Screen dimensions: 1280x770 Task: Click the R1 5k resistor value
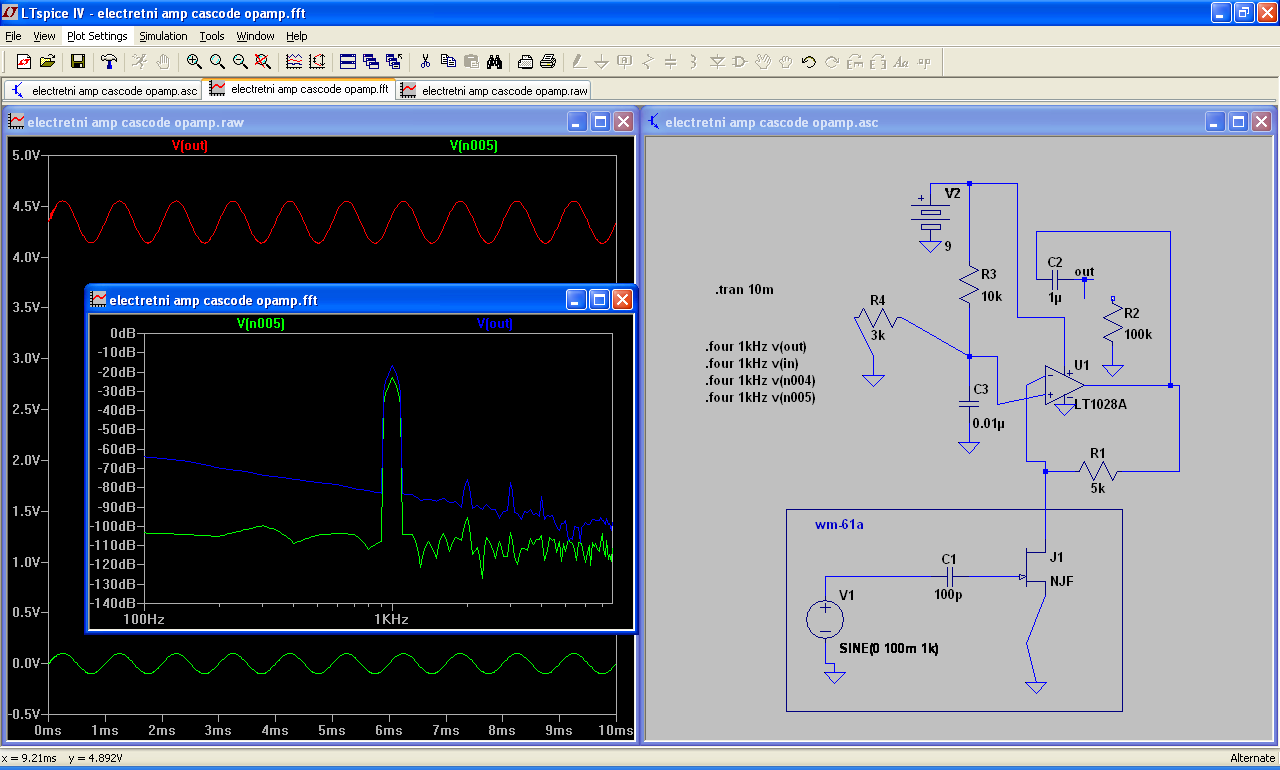coord(1098,489)
